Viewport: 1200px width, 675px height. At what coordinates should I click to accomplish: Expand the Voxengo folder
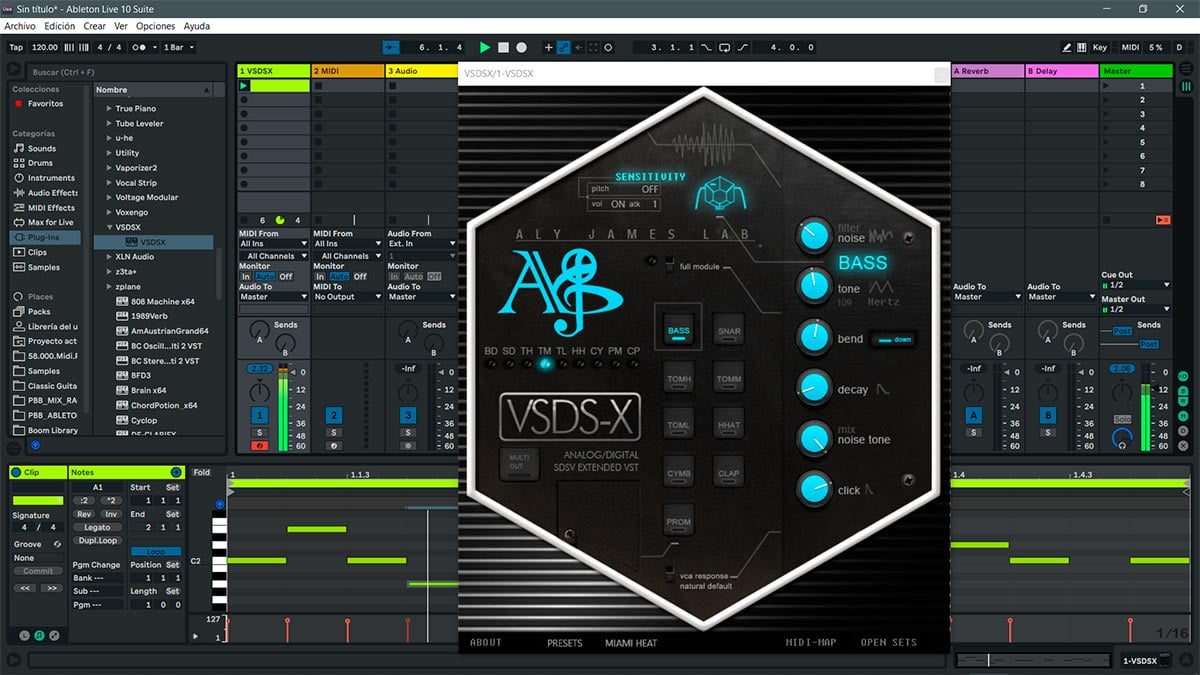tap(110, 212)
